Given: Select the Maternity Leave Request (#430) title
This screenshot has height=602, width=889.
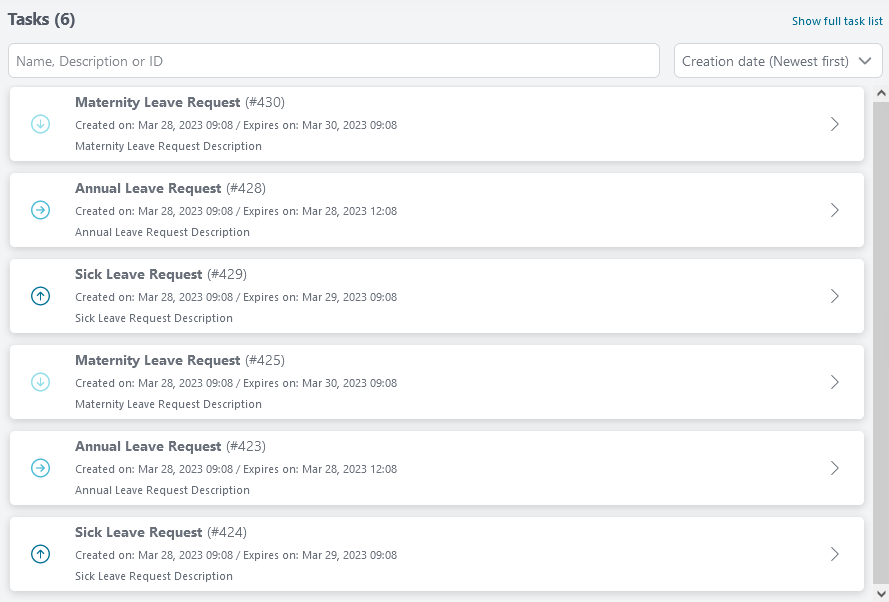Looking at the screenshot, I should pos(180,103).
